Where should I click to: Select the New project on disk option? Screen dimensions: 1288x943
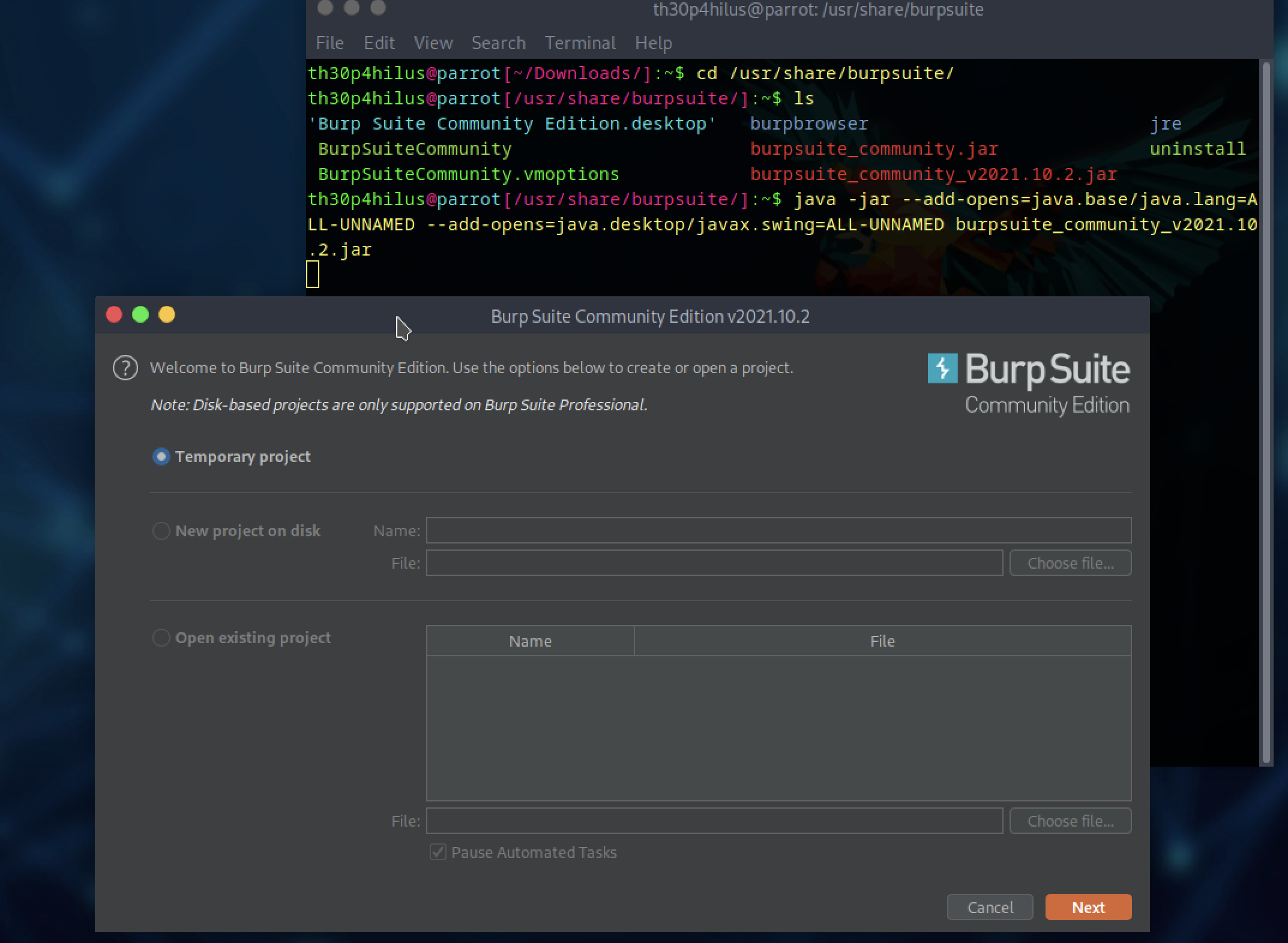coord(161,531)
